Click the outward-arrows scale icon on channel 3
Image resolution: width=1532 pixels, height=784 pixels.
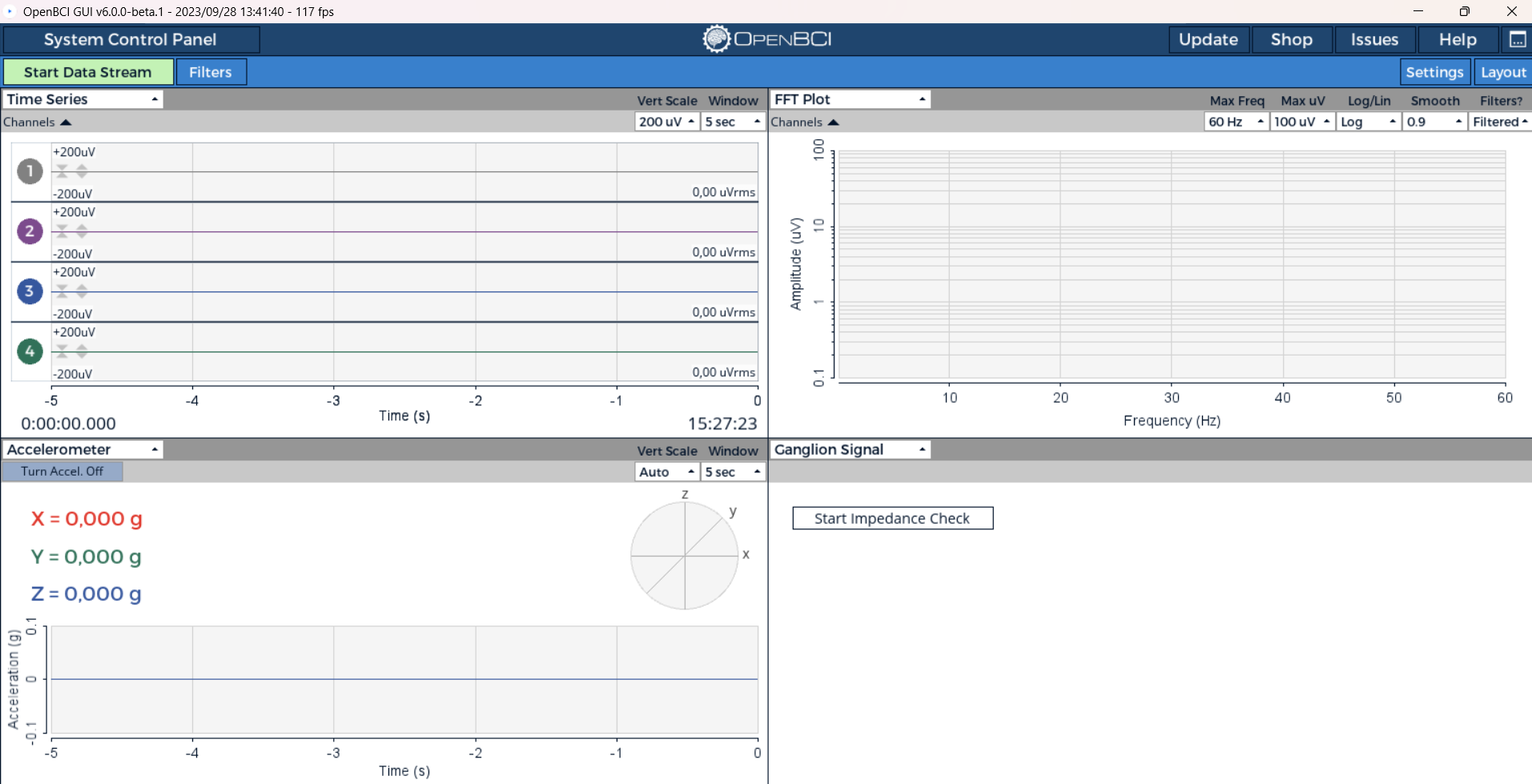tap(82, 291)
